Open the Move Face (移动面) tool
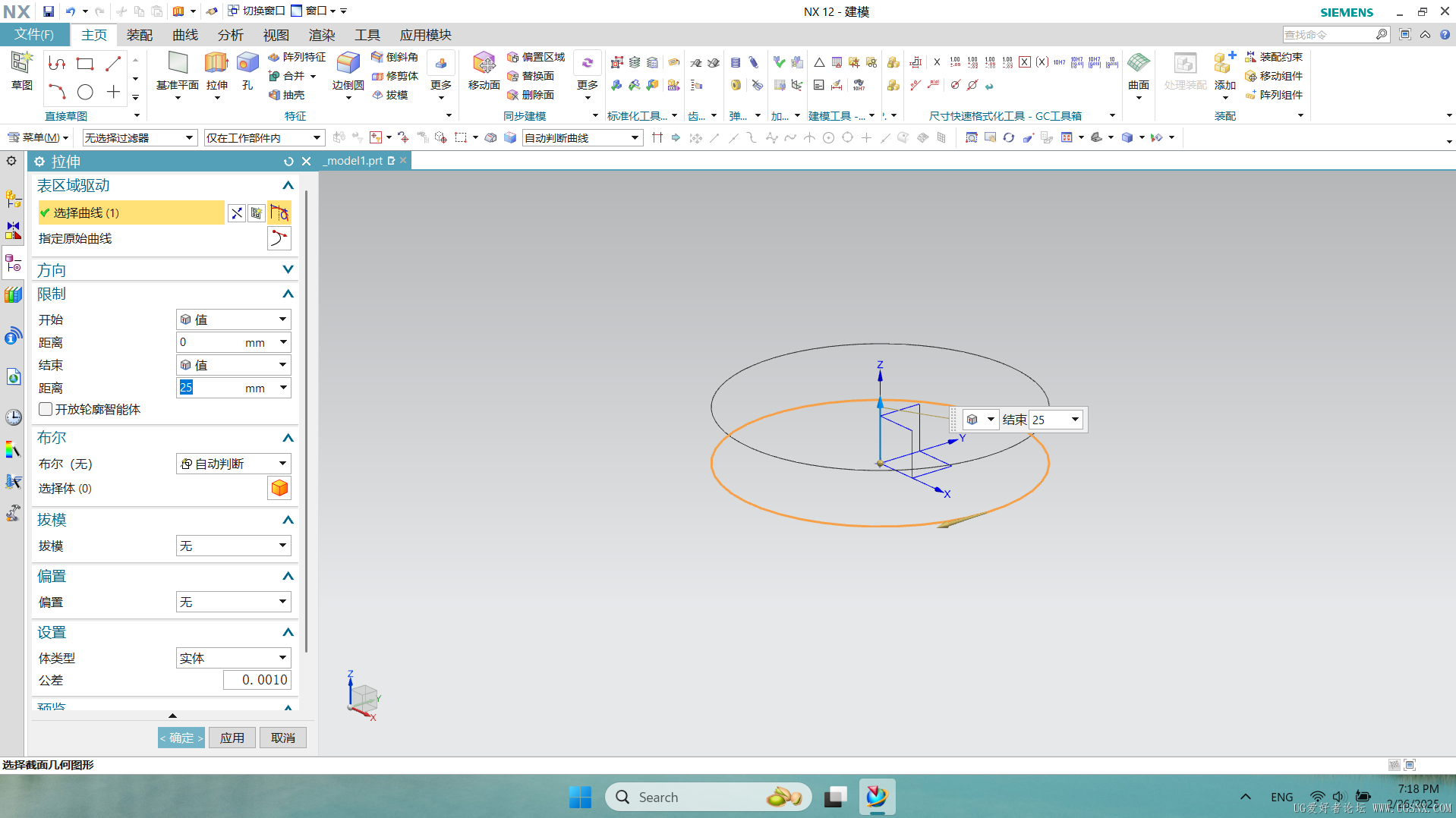1456x818 pixels. [x=484, y=71]
